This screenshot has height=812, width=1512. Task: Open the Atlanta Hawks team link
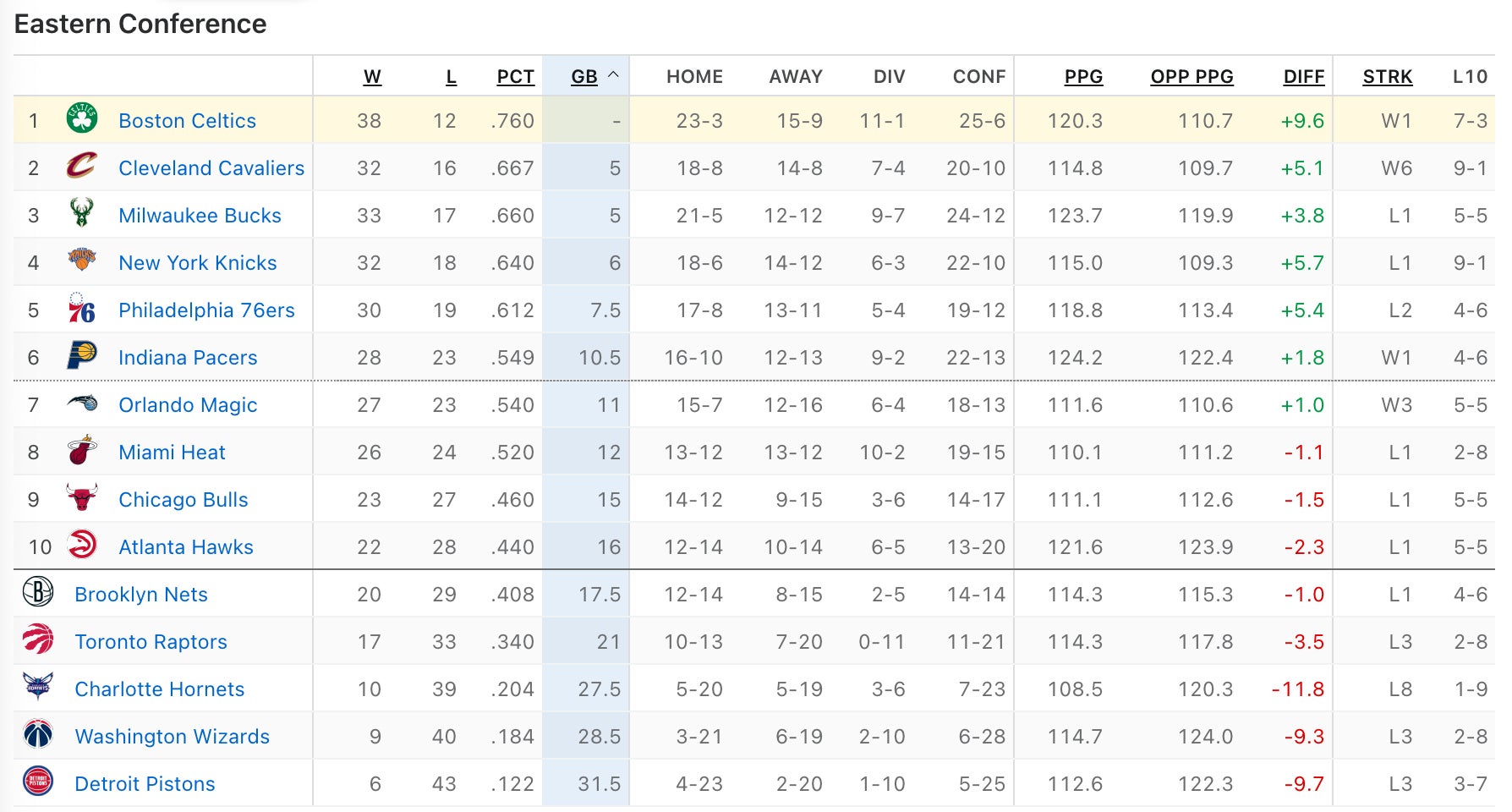(186, 547)
